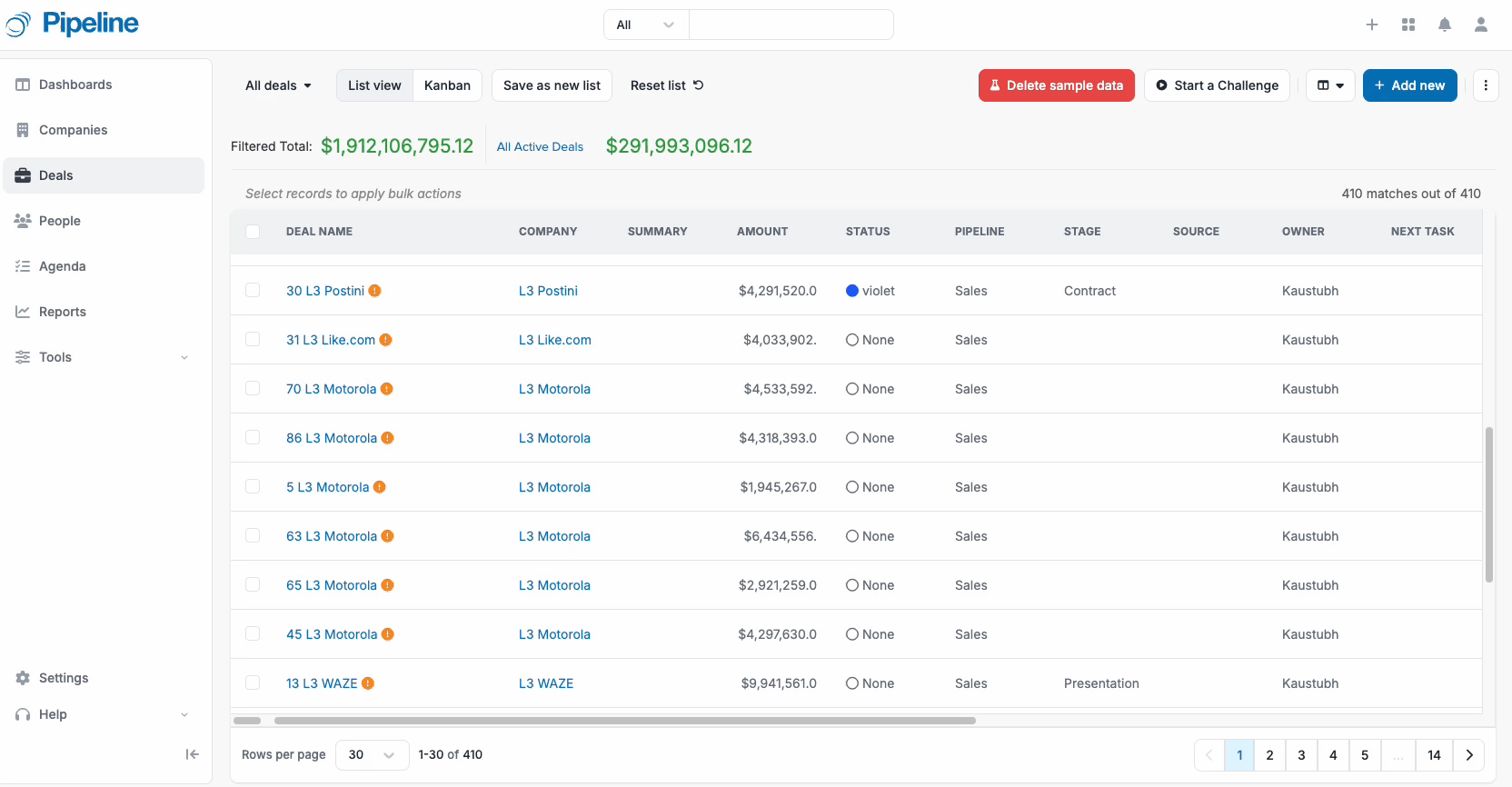The height and width of the screenshot is (787, 1512).
Task: Check the 70 L3 Motorola row checkbox
Action: click(253, 388)
